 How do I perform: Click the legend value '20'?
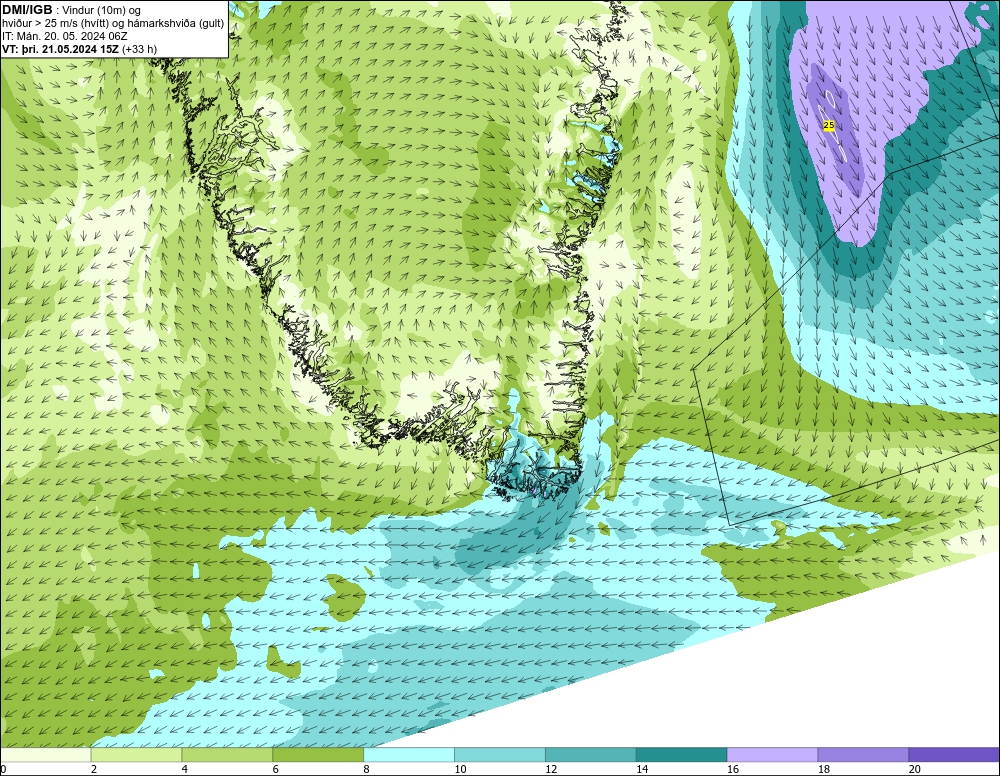915,769
